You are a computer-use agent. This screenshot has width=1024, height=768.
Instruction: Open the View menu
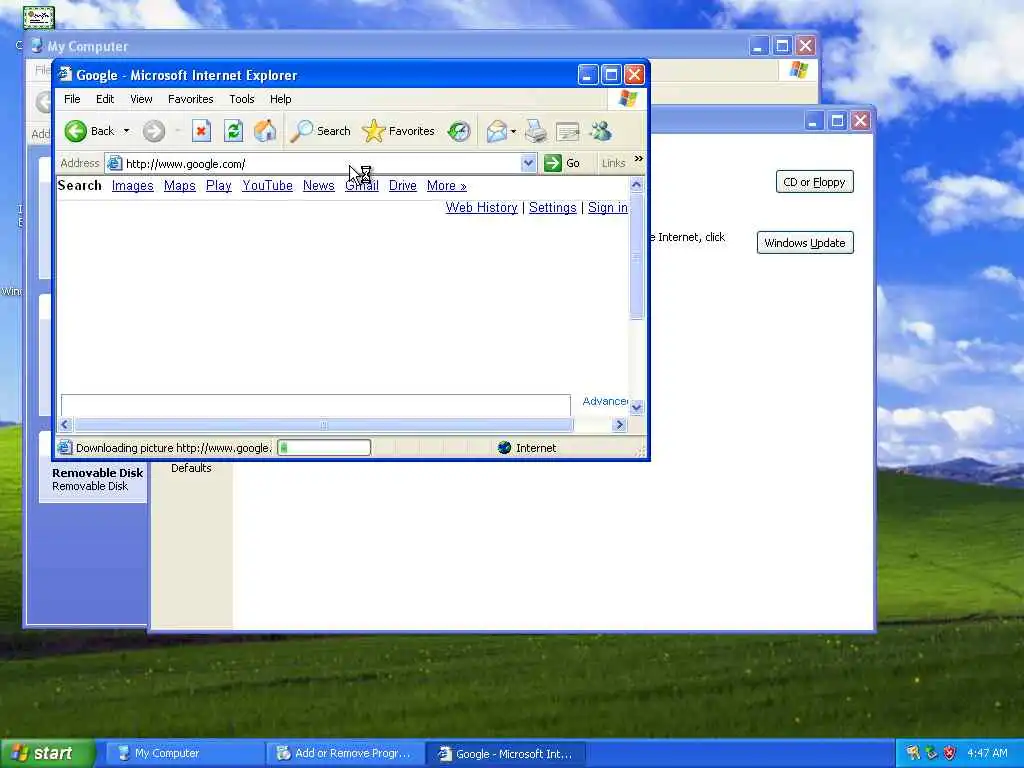pyautogui.click(x=141, y=99)
